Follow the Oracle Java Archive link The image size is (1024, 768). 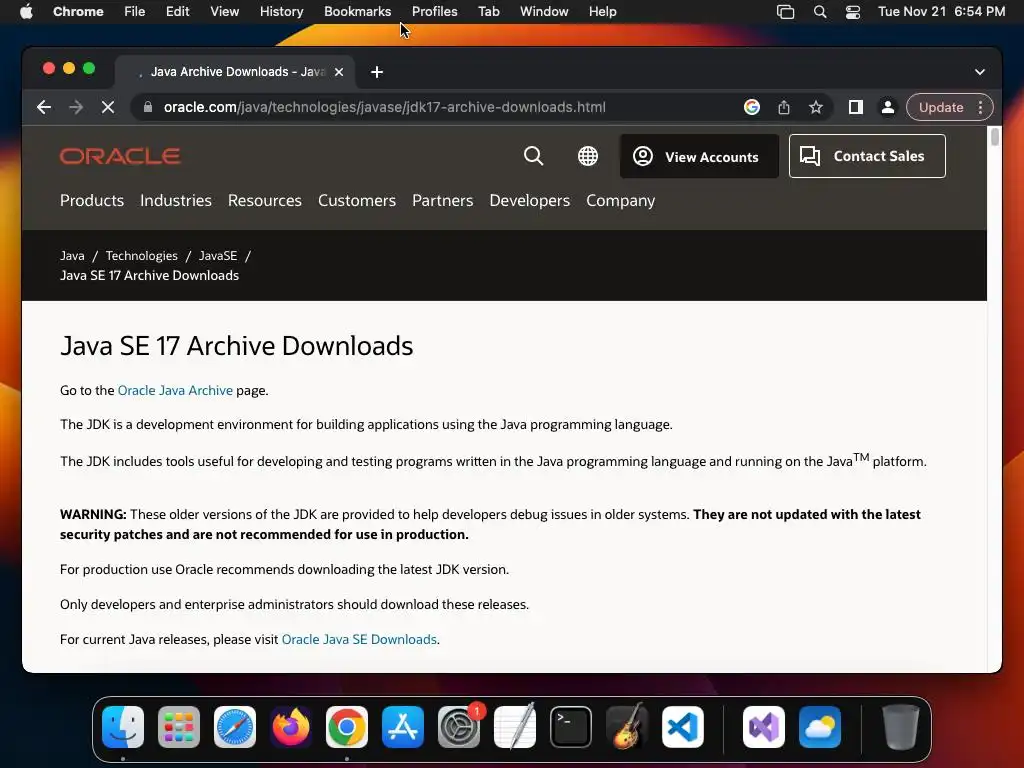175,391
